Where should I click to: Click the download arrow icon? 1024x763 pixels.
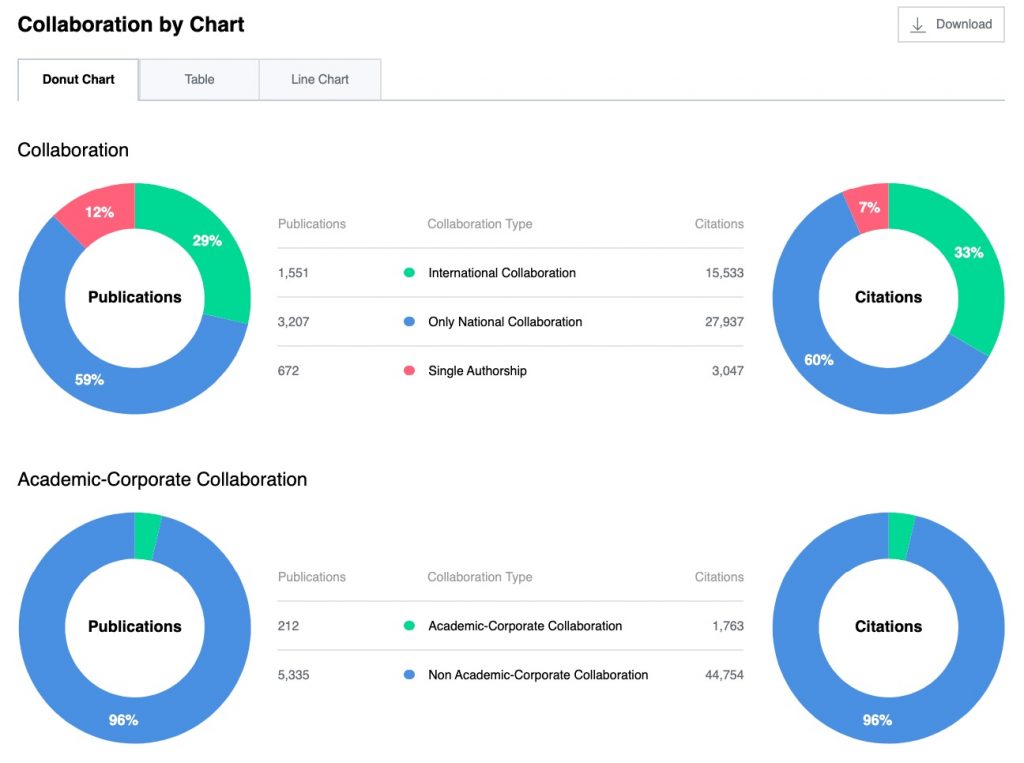[918, 25]
